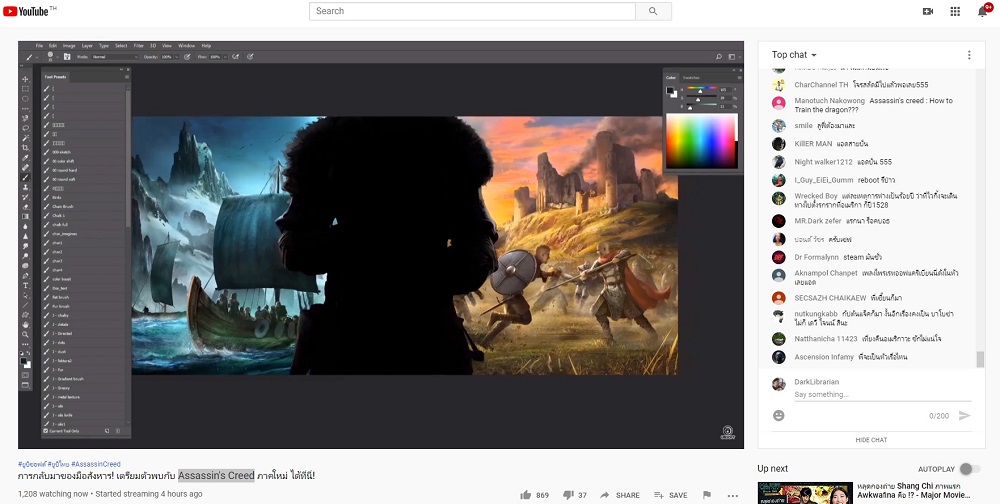Select the Gradient tool
This screenshot has height=504, width=1000.
[26, 216]
